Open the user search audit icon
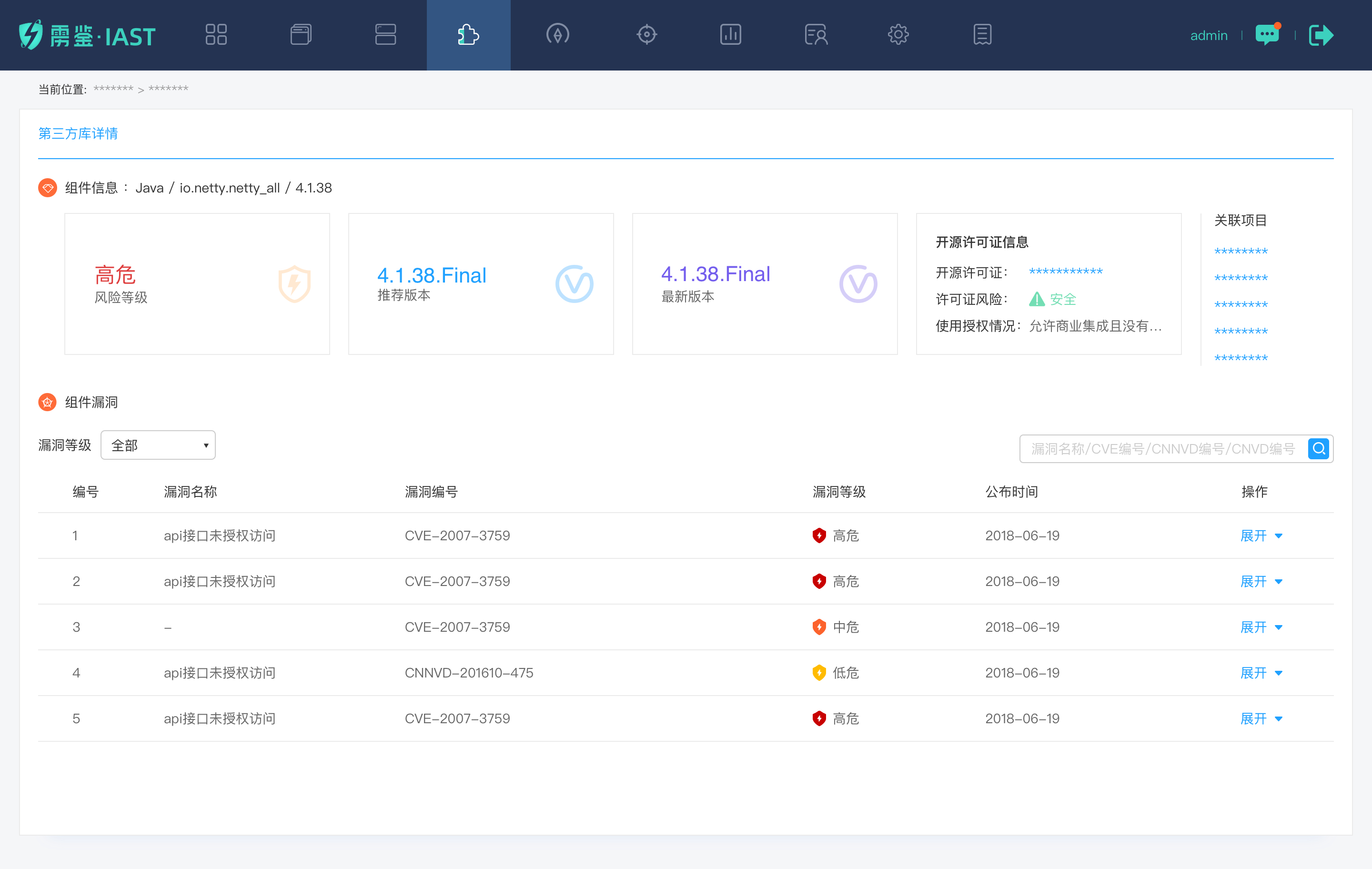This screenshot has width=1372, height=869. tap(816, 35)
